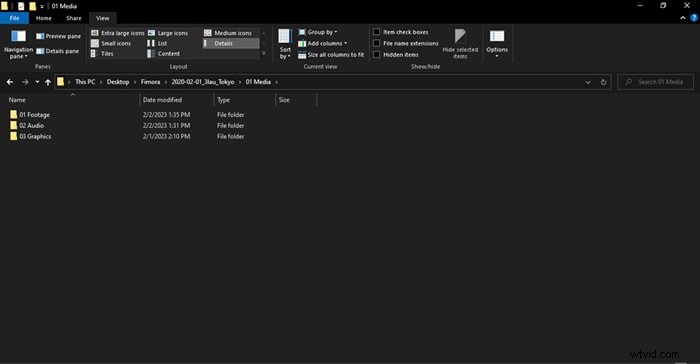
Task: Click date 2/2/2023 1:35 PM
Action: click(x=167, y=115)
